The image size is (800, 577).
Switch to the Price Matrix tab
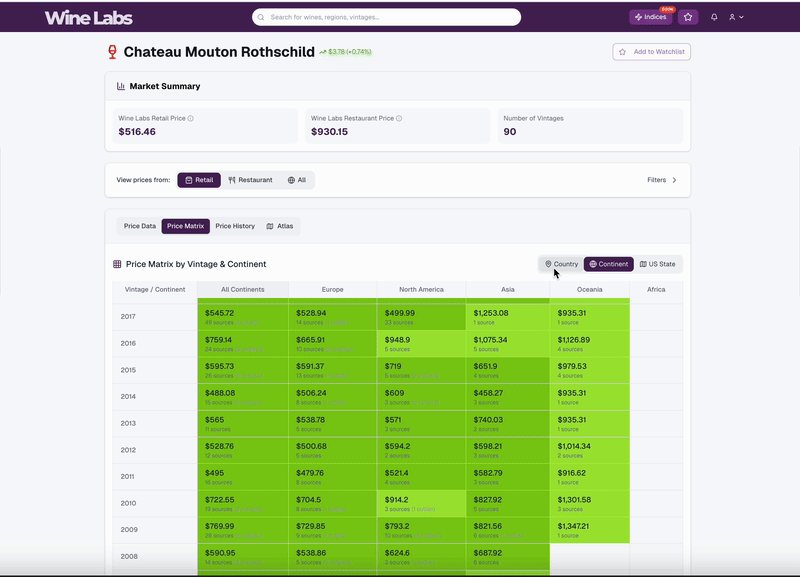pos(186,226)
